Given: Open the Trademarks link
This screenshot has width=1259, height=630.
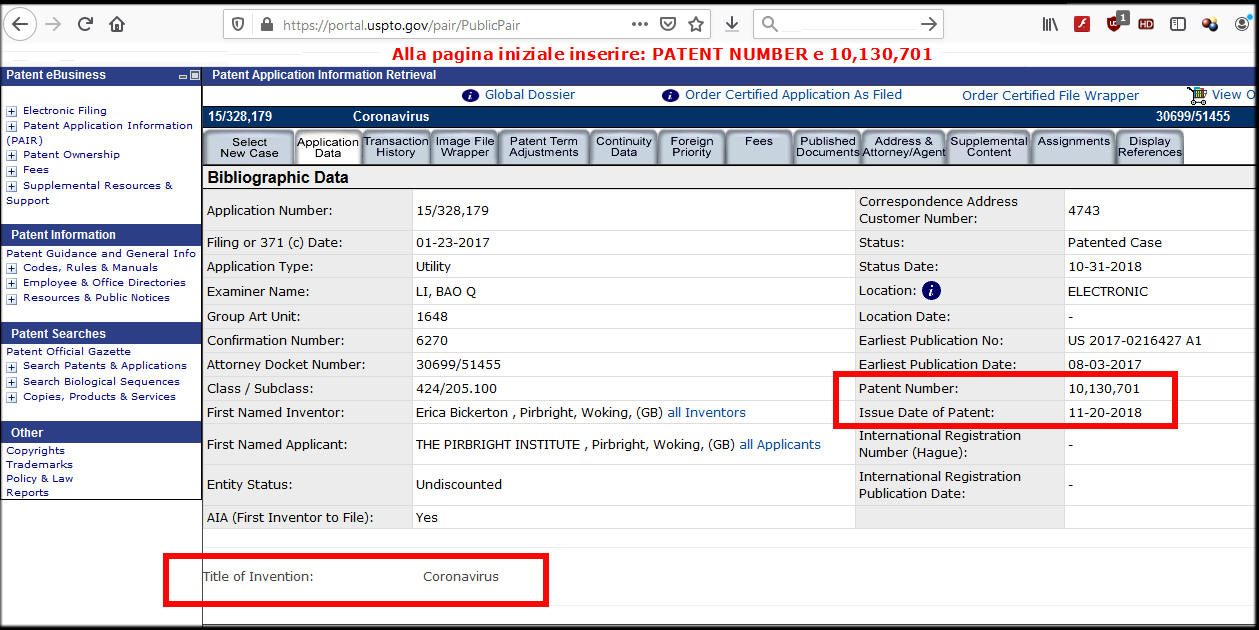Looking at the screenshot, I should (x=39, y=465).
